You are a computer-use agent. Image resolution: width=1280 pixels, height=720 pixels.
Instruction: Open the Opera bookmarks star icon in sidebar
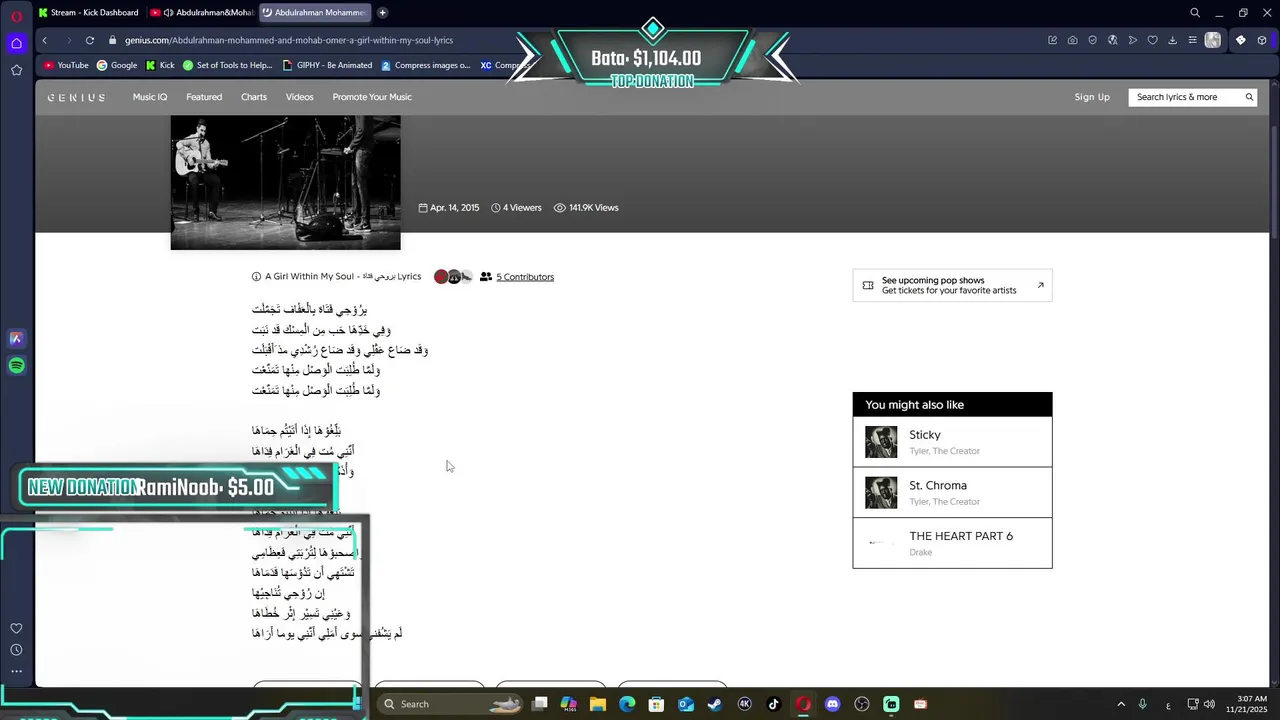[x=16, y=70]
